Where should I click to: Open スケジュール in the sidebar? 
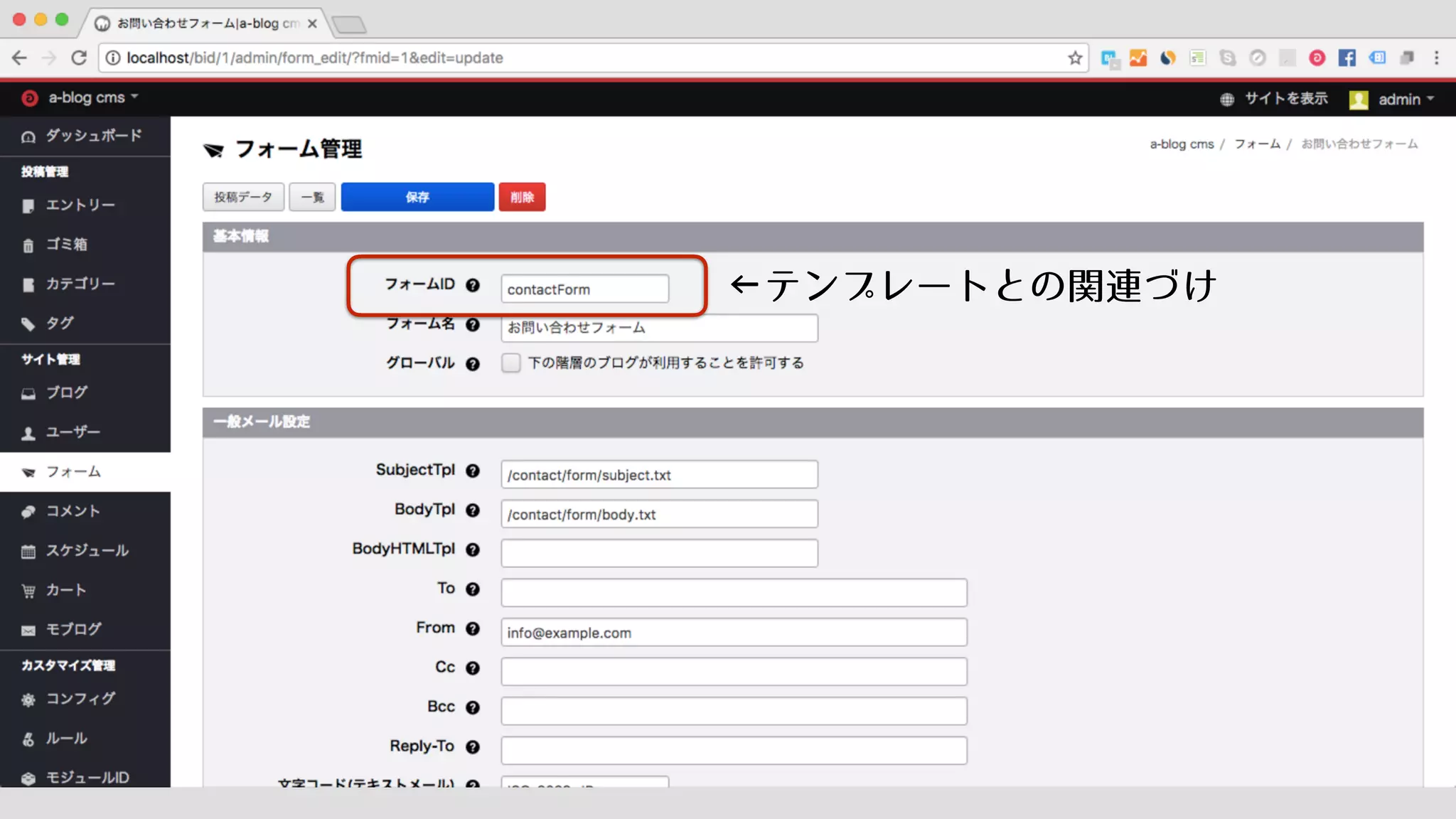85,551
